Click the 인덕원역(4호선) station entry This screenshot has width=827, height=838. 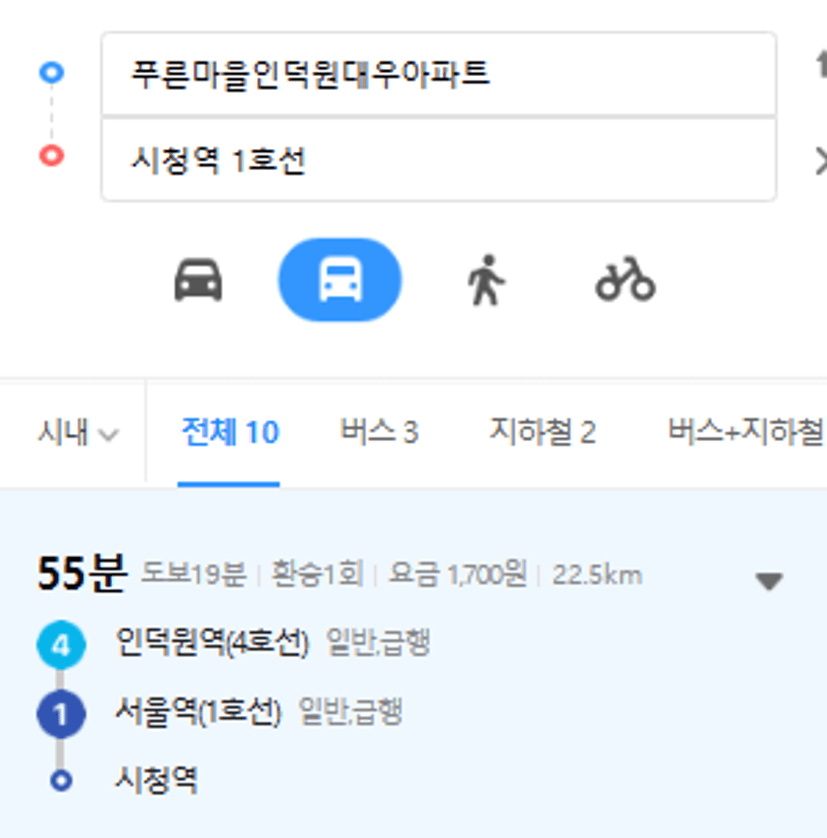coord(212,642)
